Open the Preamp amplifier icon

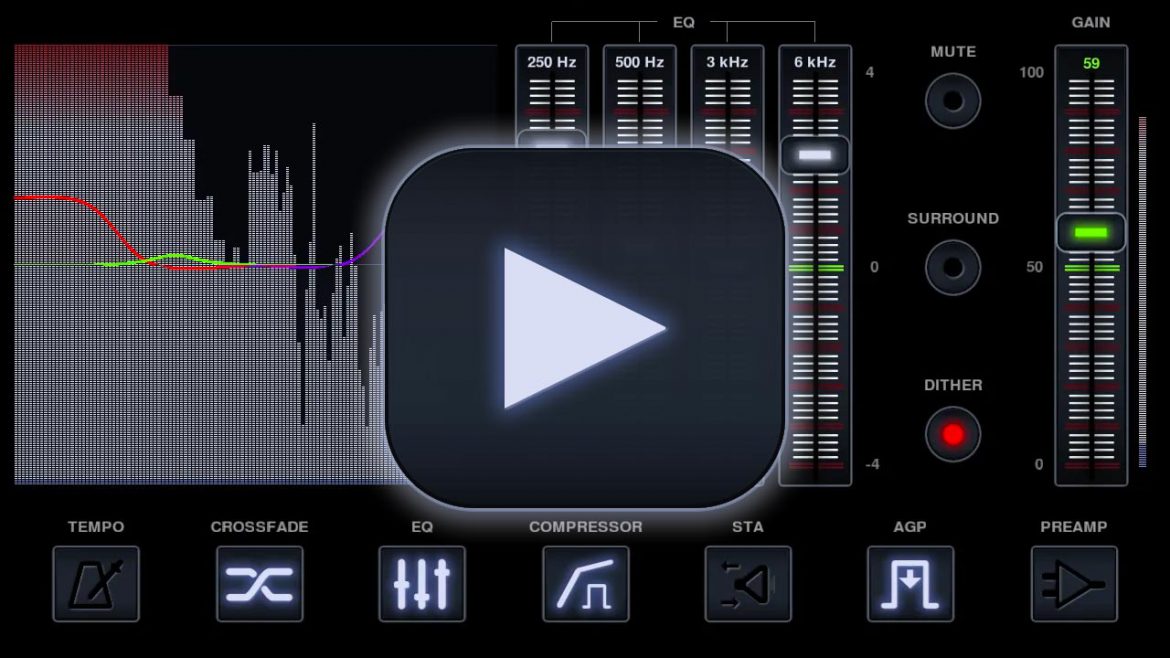(x=1073, y=584)
